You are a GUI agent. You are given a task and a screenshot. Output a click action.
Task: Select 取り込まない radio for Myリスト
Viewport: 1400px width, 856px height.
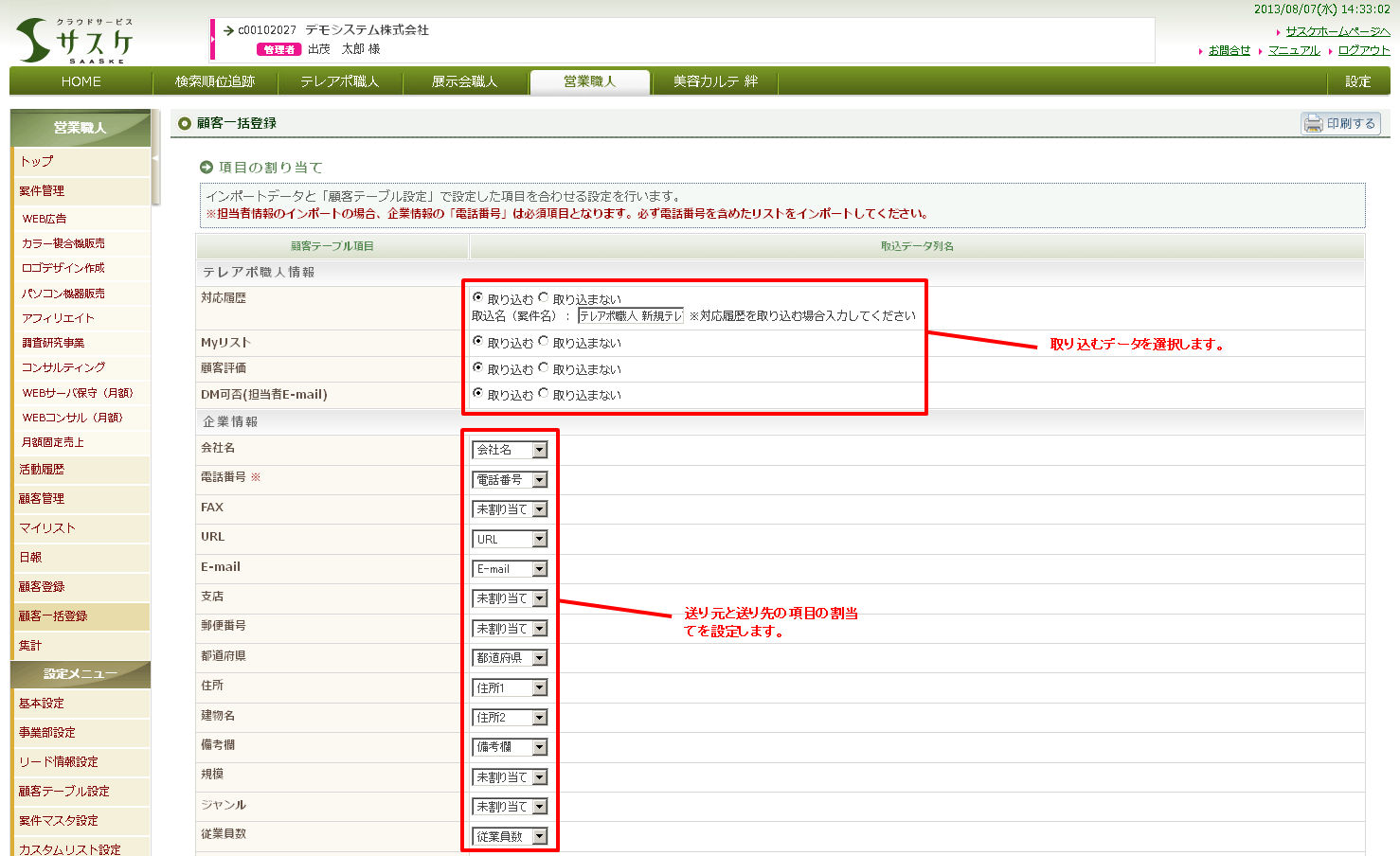[x=544, y=341]
